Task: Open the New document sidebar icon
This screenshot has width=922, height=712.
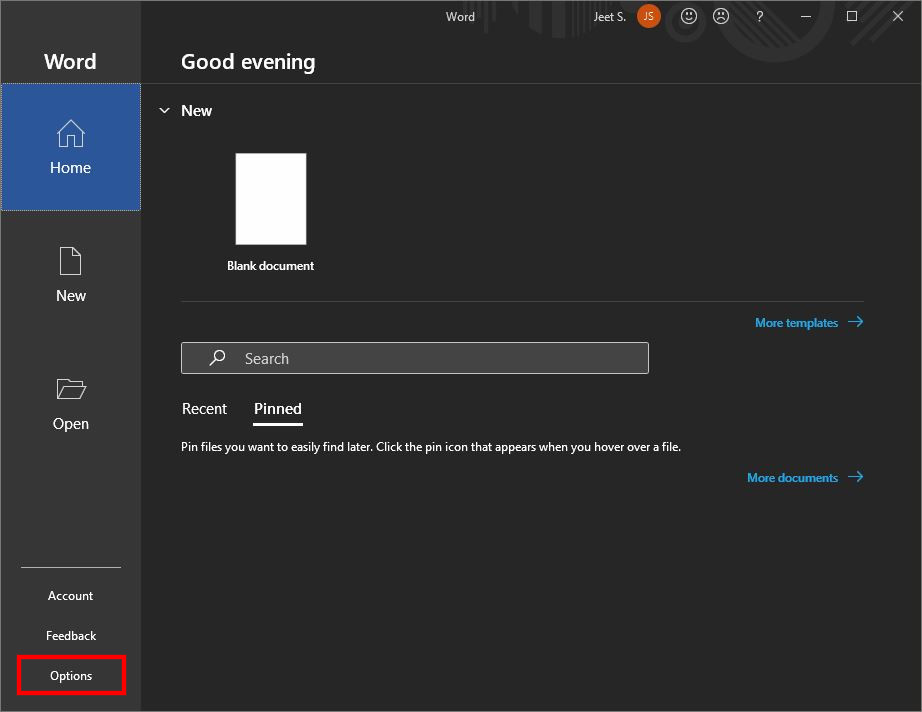Action: point(70,261)
